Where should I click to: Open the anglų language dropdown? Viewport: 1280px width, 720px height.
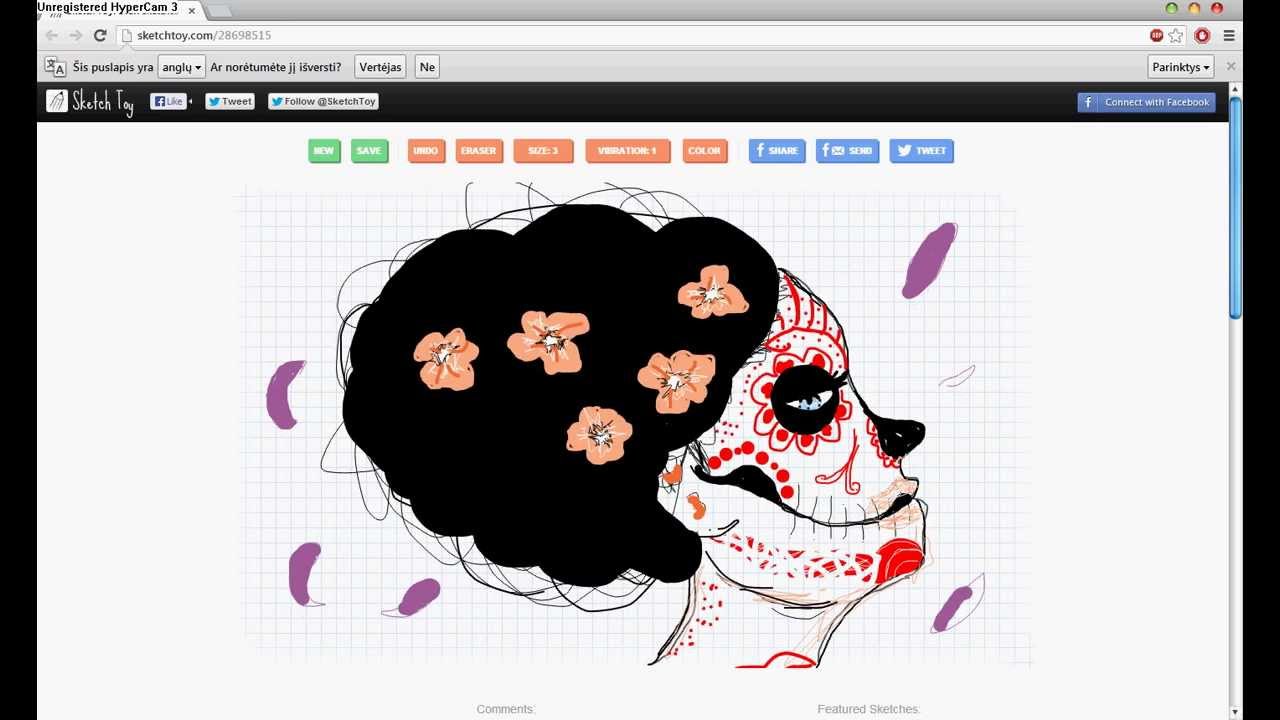pos(181,67)
